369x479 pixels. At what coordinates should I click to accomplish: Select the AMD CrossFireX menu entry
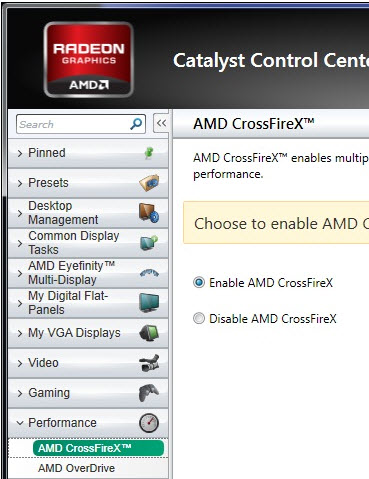coord(98,448)
